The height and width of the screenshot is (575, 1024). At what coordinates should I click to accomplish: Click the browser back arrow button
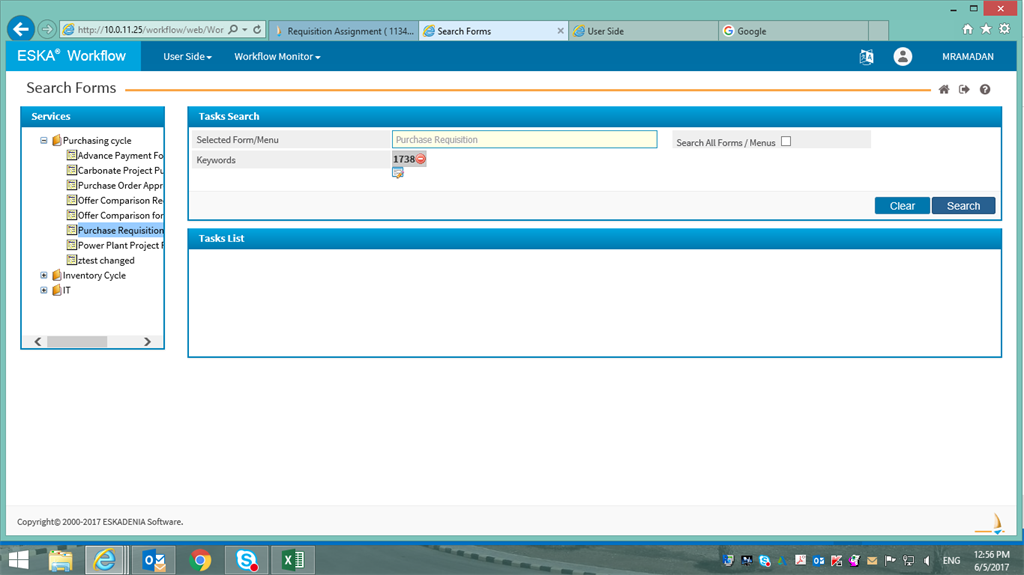click(x=21, y=29)
